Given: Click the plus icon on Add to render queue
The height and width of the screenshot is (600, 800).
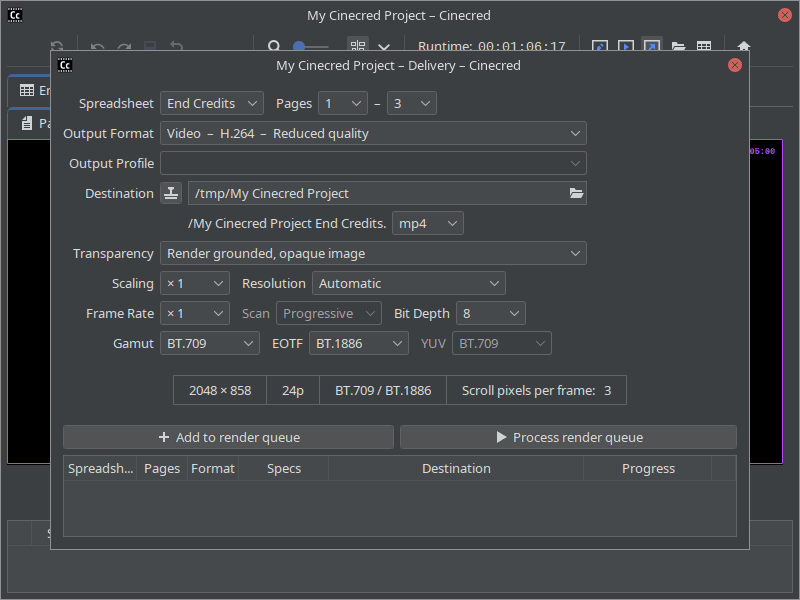Looking at the screenshot, I should [x=164, y=437].
